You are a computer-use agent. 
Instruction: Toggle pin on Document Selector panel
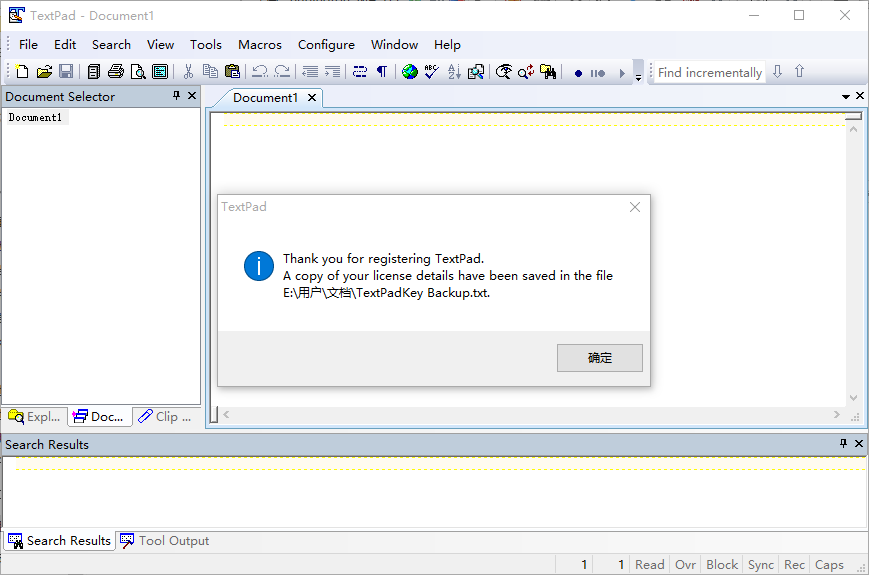177,96
